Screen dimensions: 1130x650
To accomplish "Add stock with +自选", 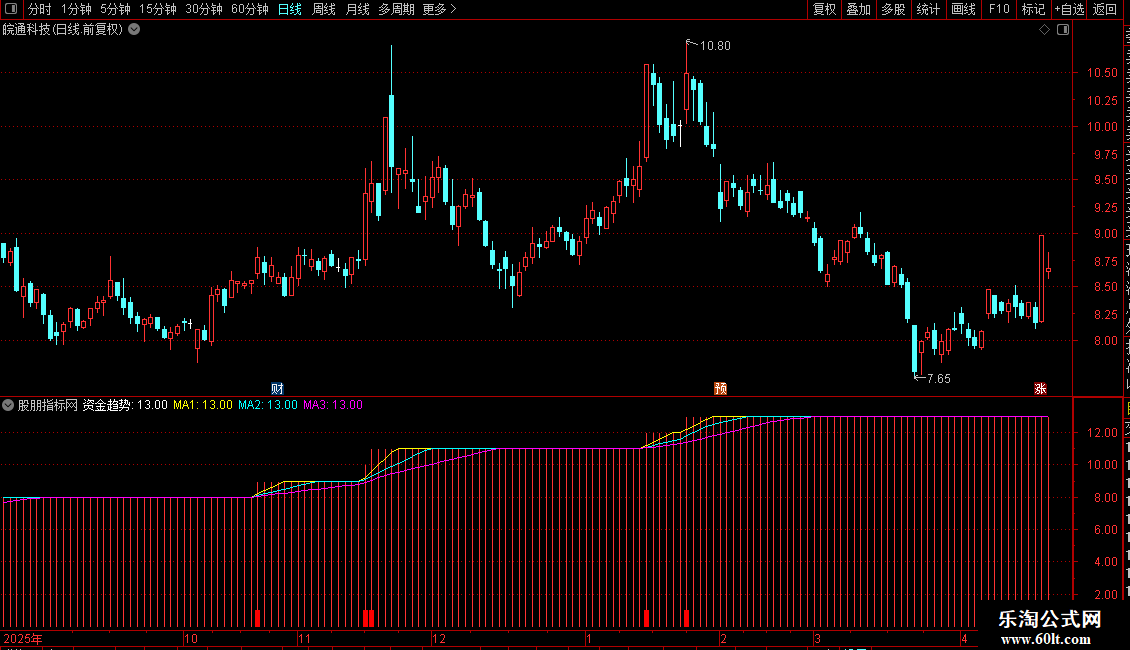I will click(1069, 9).
